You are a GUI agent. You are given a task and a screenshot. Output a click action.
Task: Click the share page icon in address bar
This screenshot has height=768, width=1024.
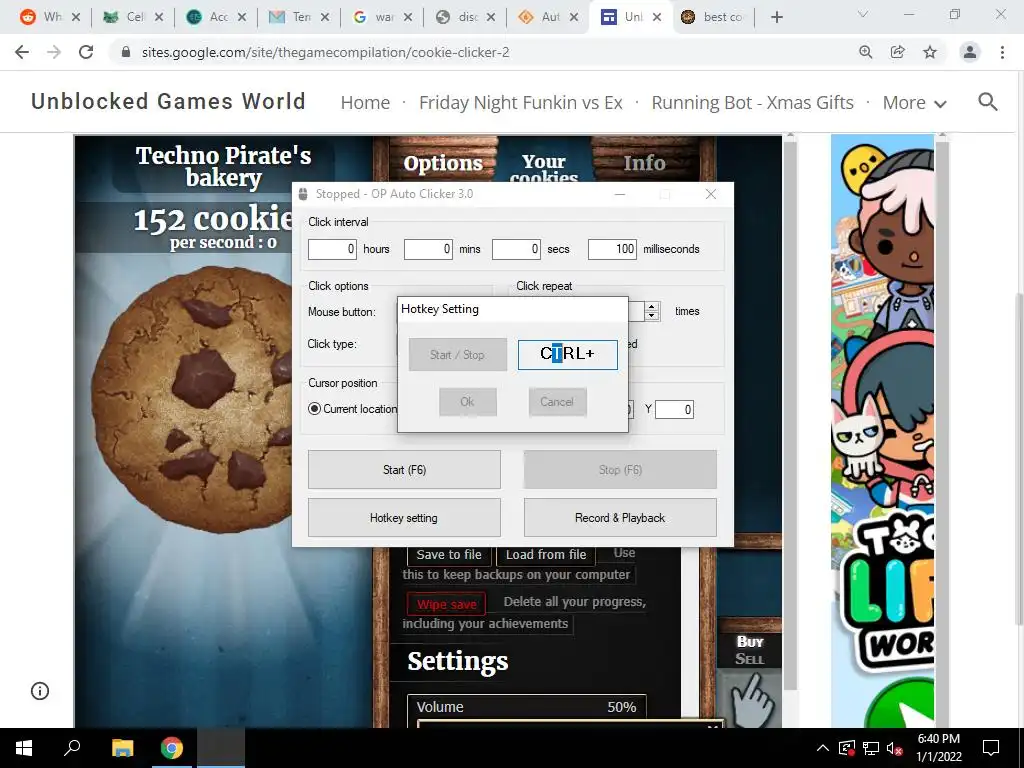[898, 52]
